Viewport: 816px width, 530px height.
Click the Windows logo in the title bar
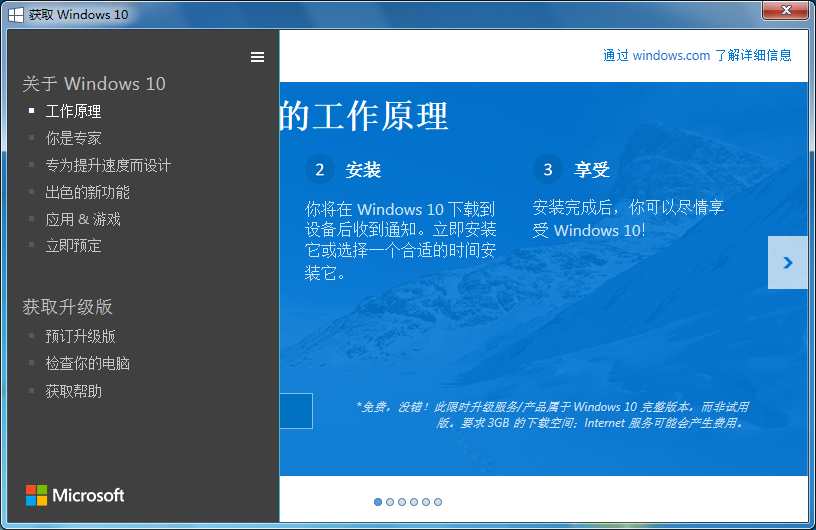click(x=16, y=15)
